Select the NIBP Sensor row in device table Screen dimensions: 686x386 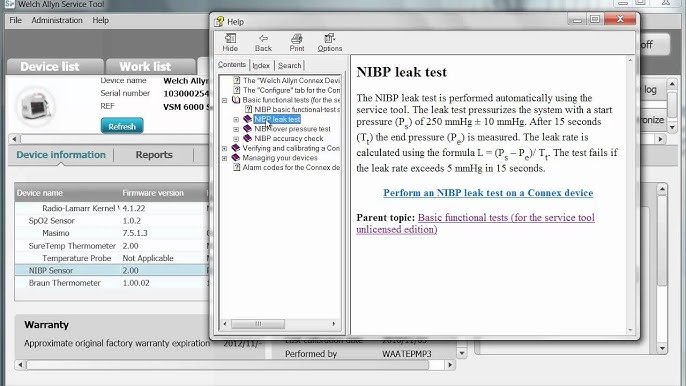(112, 270)
